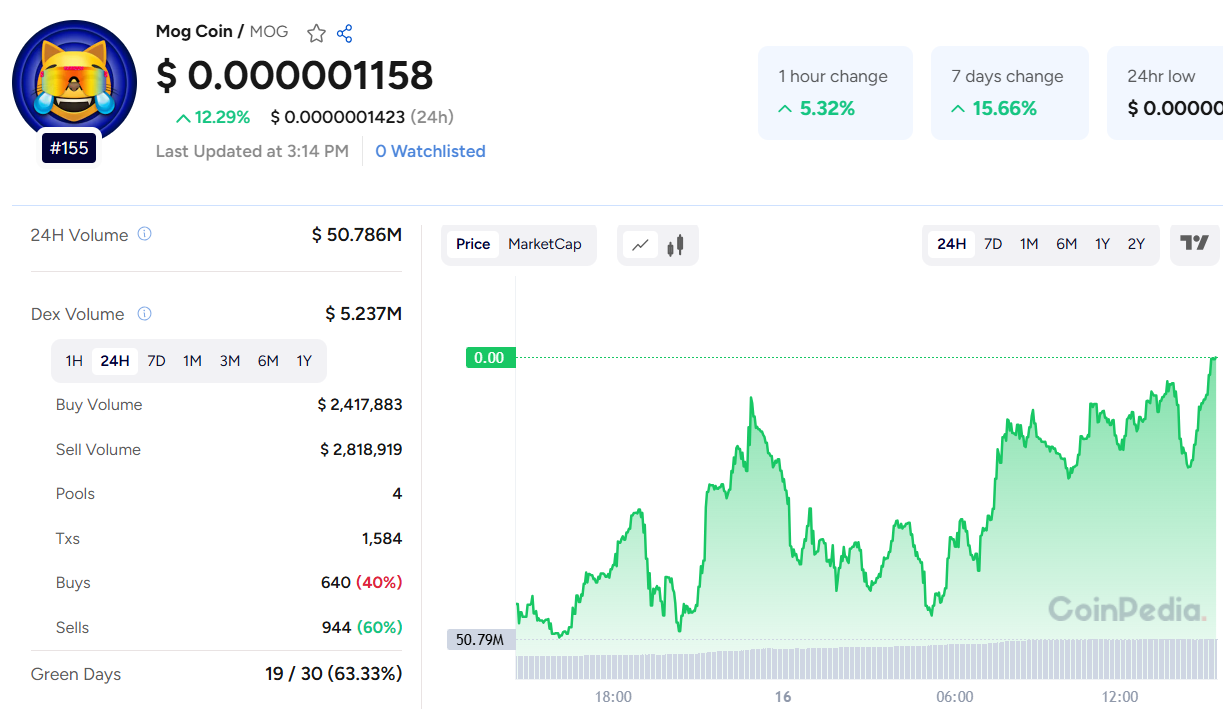Click the Buy Volume $ 2,417,883 value
Screen dimensions: 1223x709
[360, 405]
